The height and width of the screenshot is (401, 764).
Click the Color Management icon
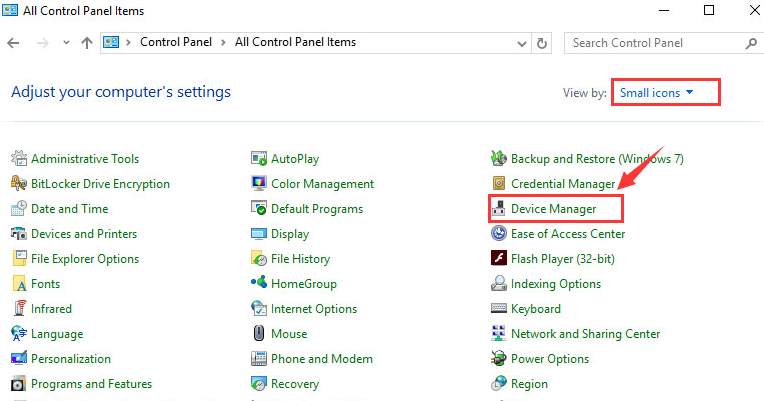pyautogui.click(x=259, y=183)
